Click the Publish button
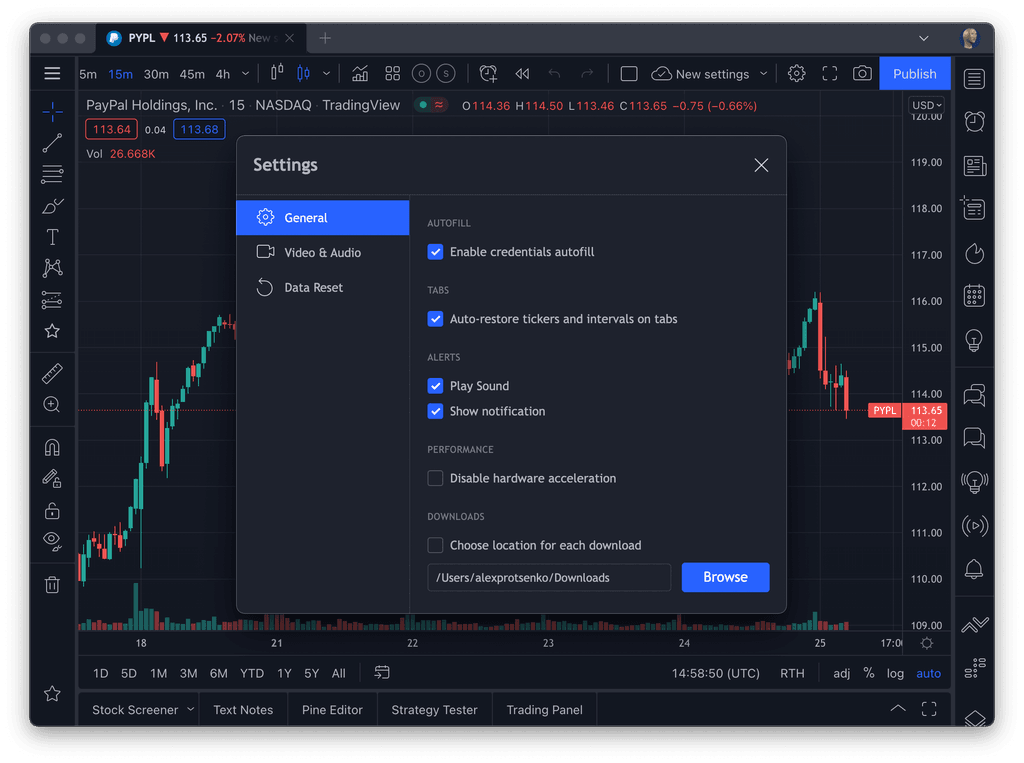Screen dimensions: 1024x763 [x=914, y=73]
